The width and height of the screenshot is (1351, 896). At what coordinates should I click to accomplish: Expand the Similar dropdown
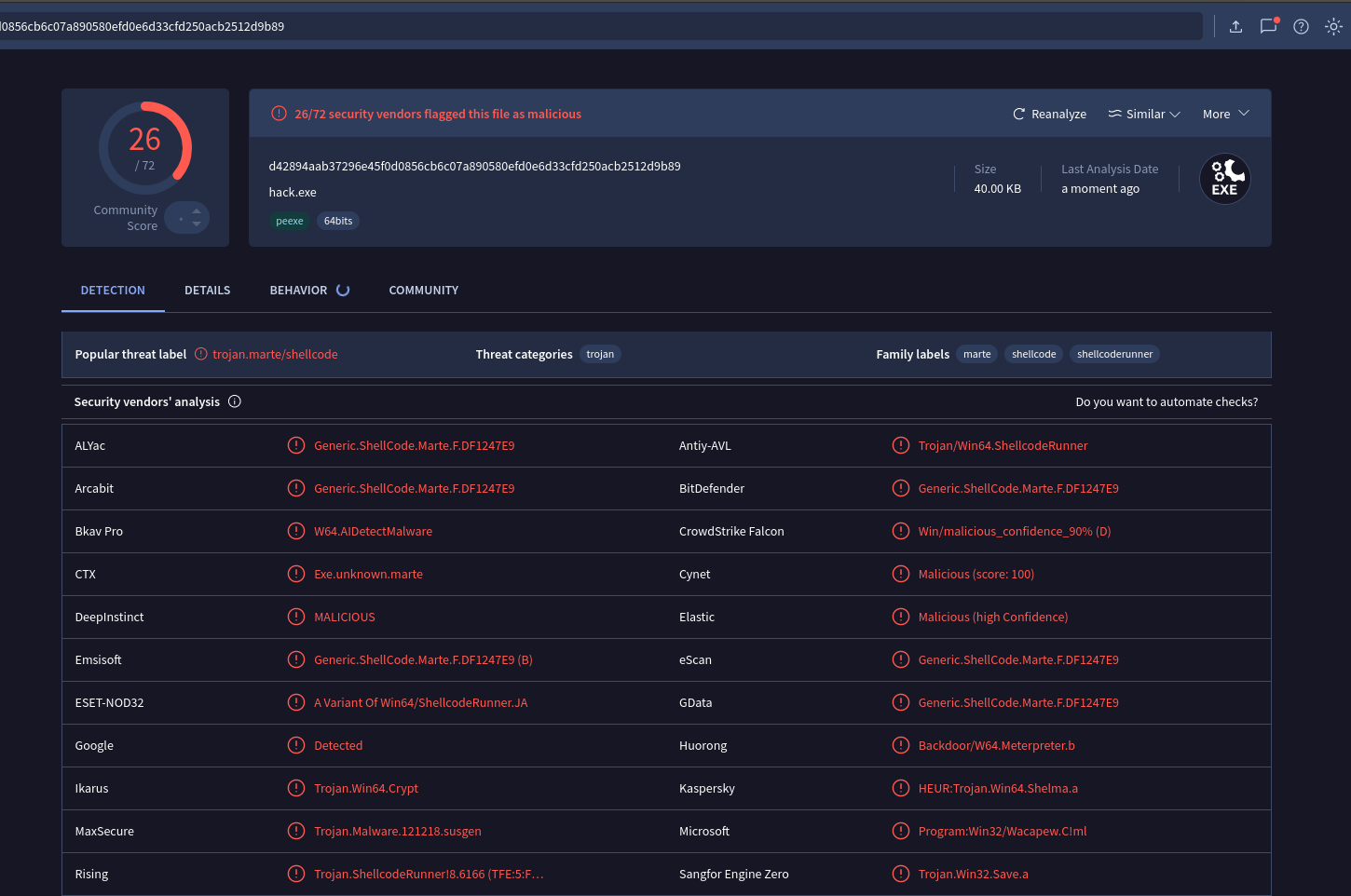click(x=1144, y=114)
